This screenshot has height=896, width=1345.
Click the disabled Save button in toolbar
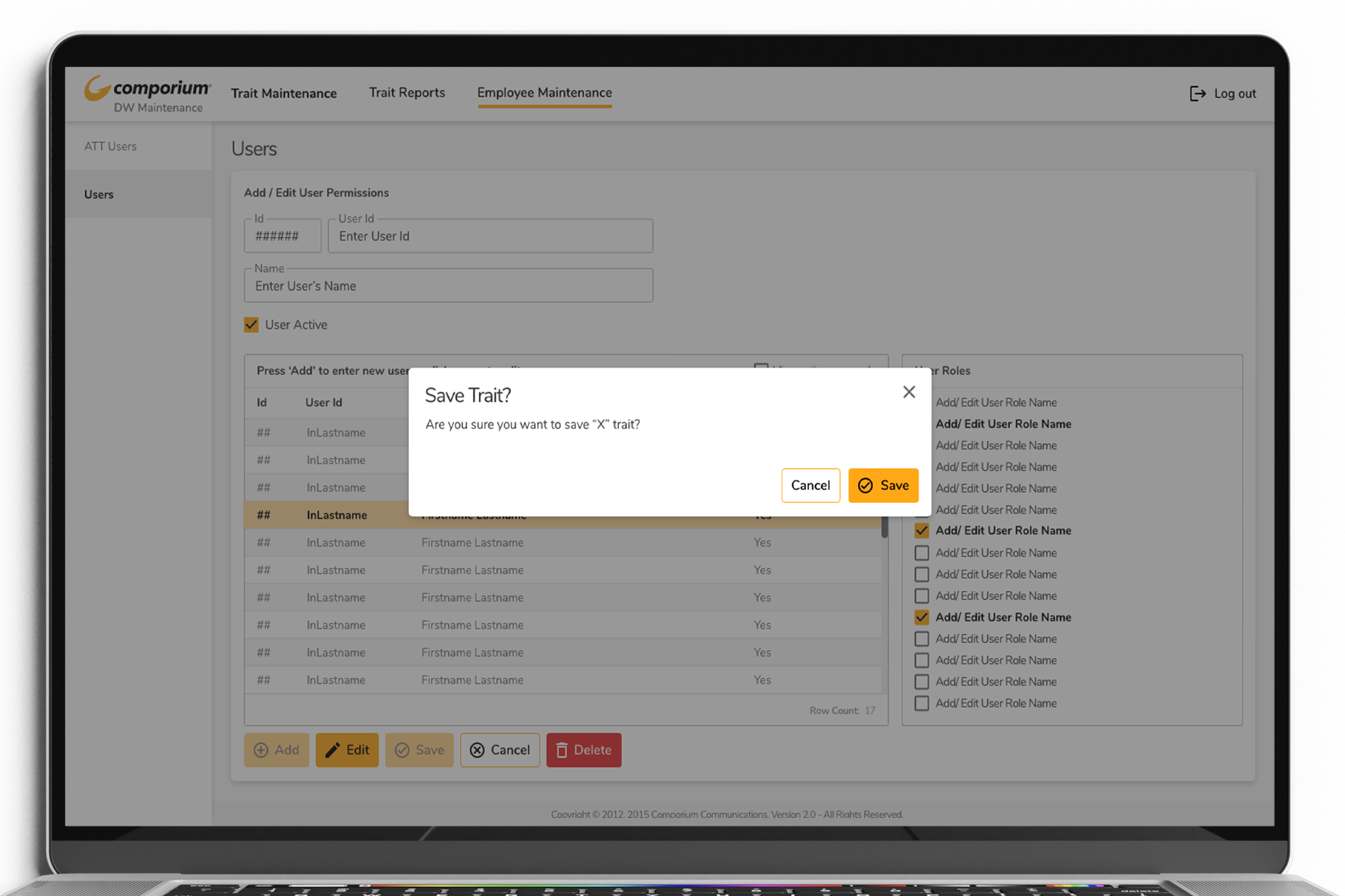(x=419, y=750)
